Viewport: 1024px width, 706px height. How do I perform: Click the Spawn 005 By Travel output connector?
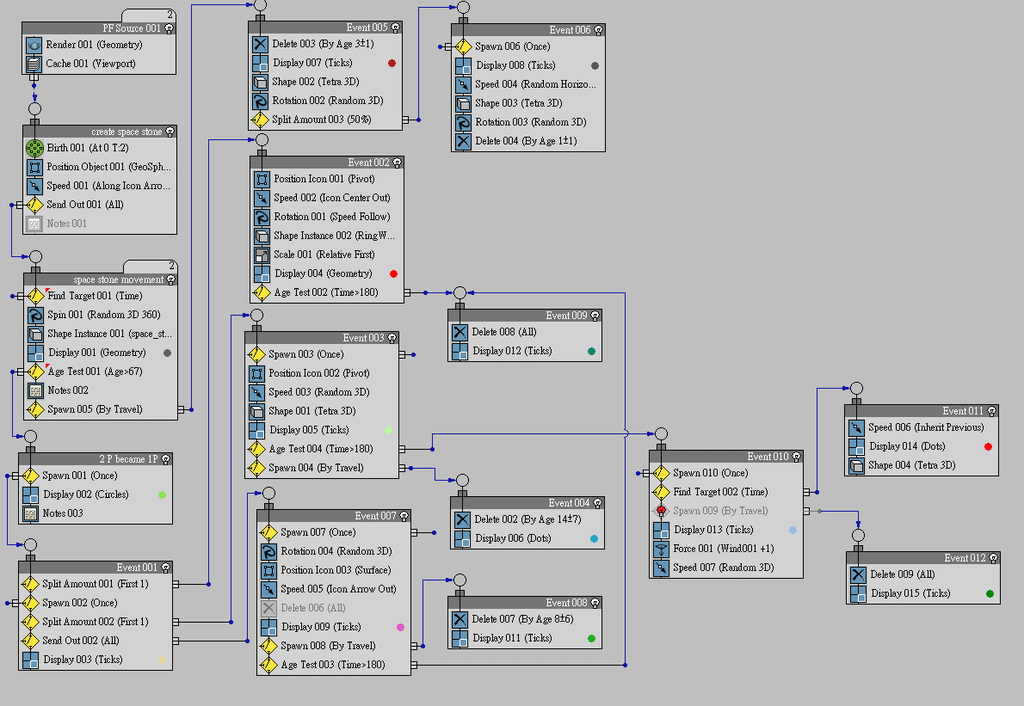pyautogui.click(x=181, y=410)
